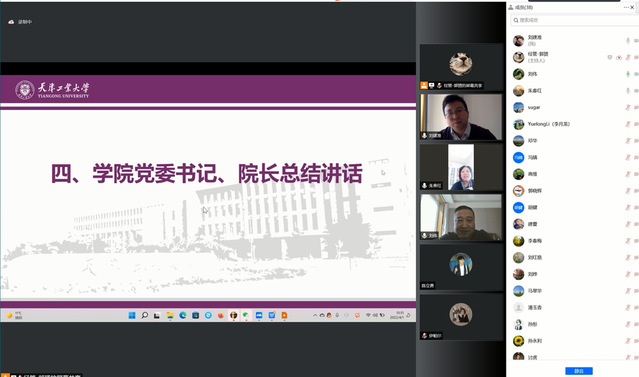This screenshot has width=639, height=377.
Task: Toggle sugar's muted microphone icon
Action: pos(628,108)
